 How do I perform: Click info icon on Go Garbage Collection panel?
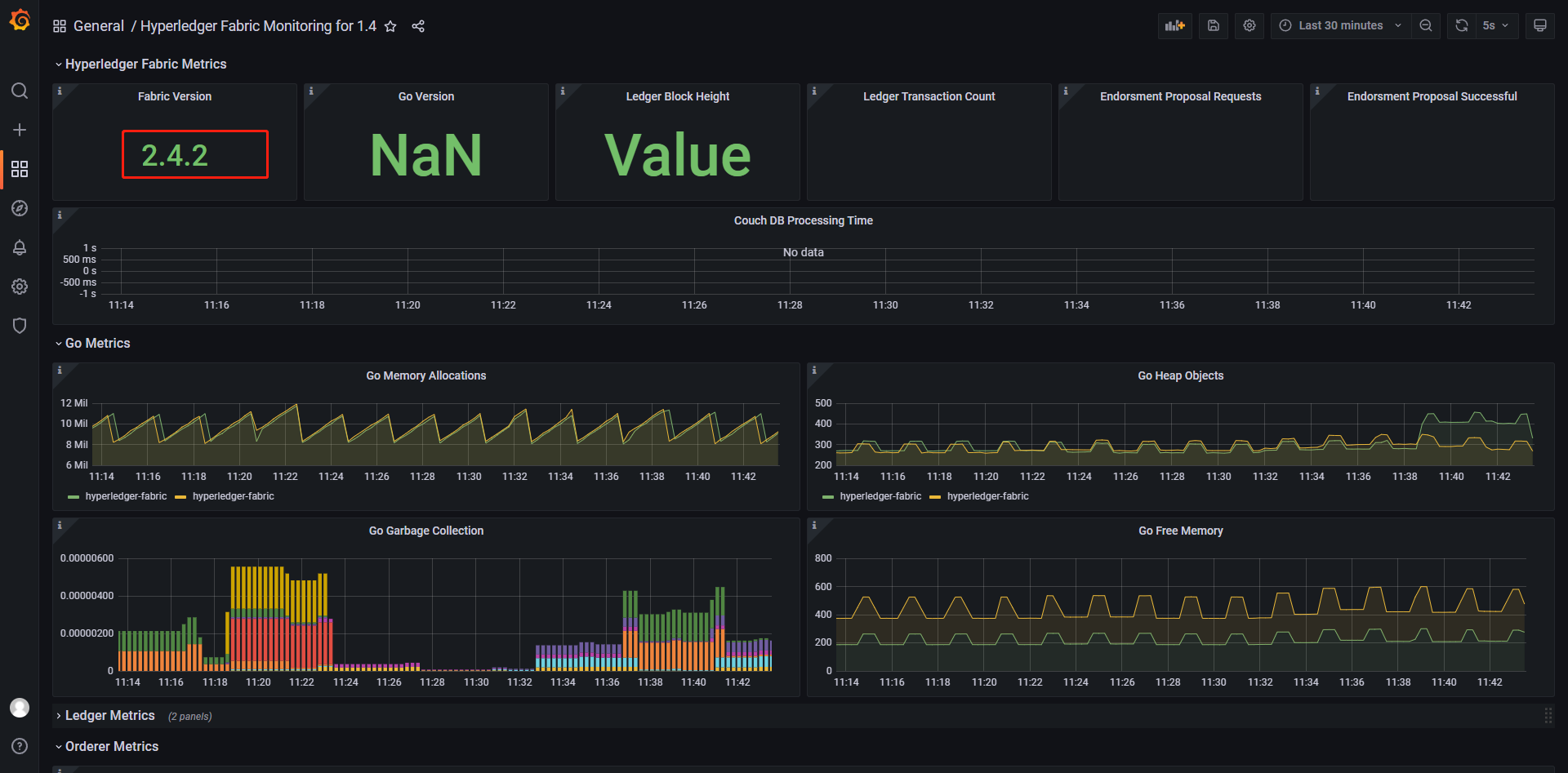[60, 526]
